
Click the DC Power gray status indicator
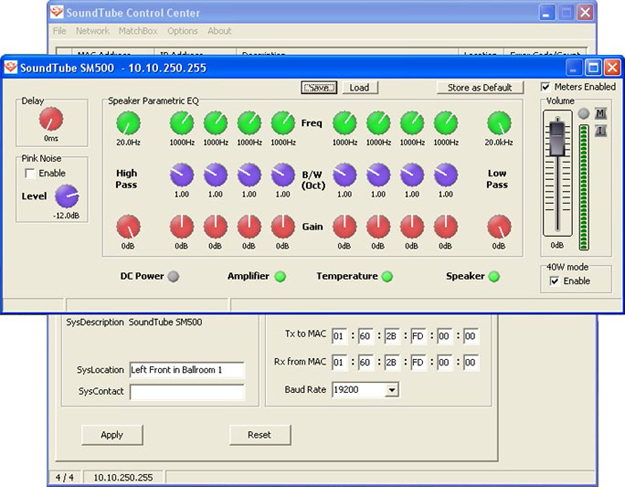(173, 276)
